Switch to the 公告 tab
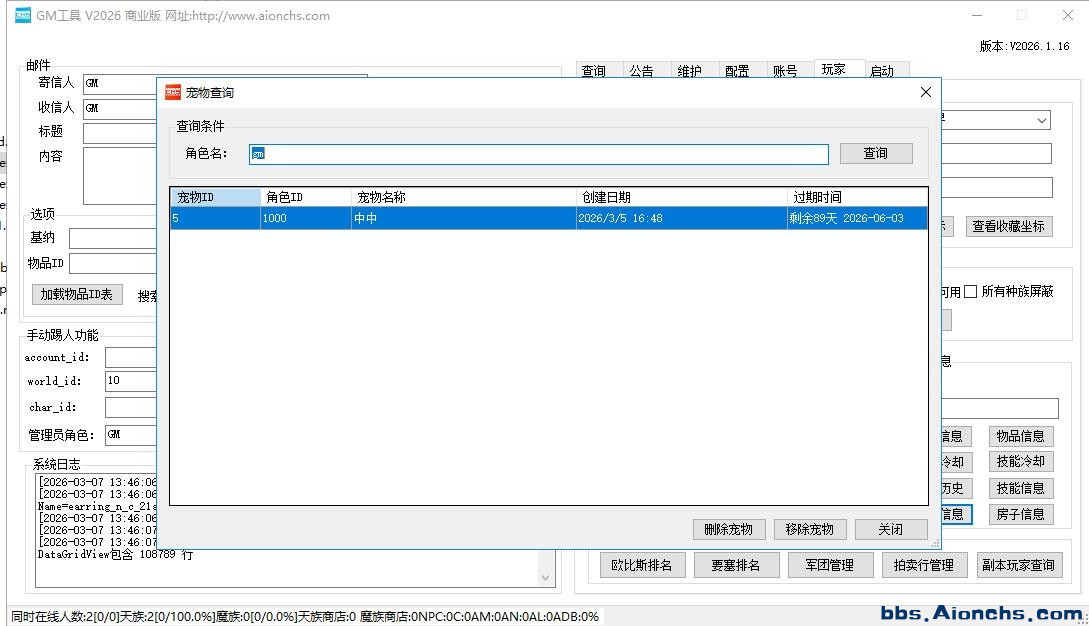The width and height of the screenshot is (1089, 626). [x=642, y=71]
